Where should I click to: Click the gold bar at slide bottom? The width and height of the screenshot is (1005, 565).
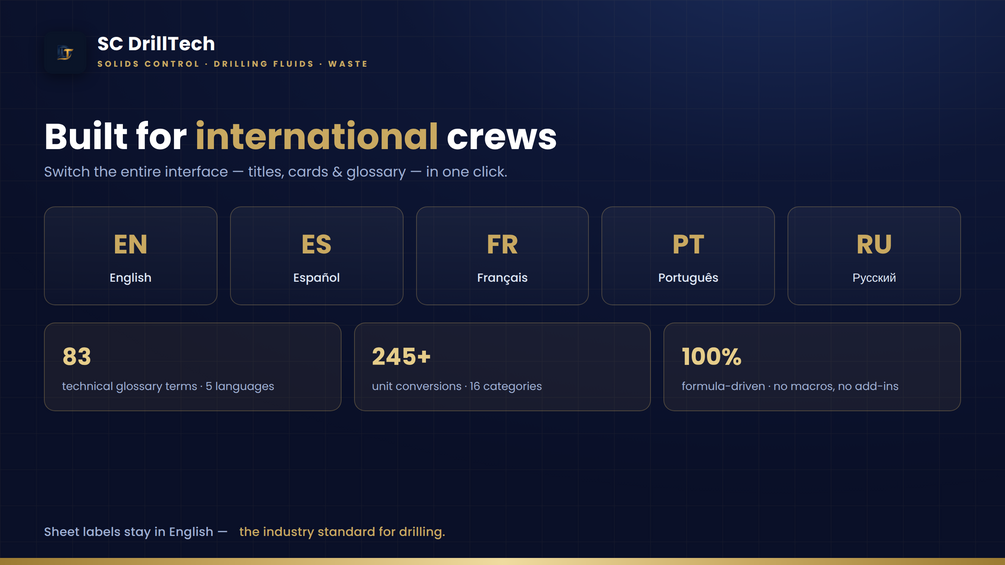point(502,561)
